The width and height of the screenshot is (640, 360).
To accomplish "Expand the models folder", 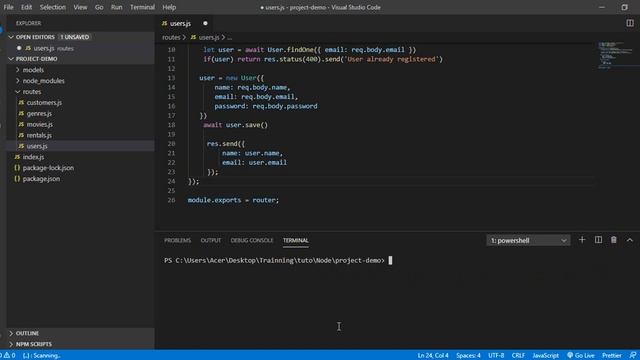I will pyautogui.click(x=18, y=70).
